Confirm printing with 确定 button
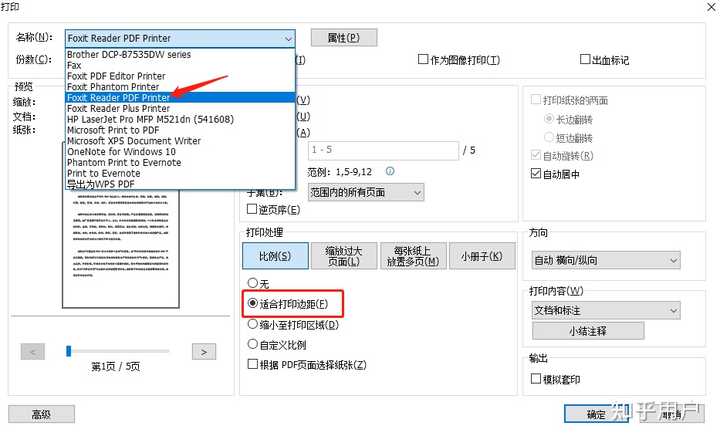The height and width of the screenshot is (436, 720). click(x=596, y=414)
